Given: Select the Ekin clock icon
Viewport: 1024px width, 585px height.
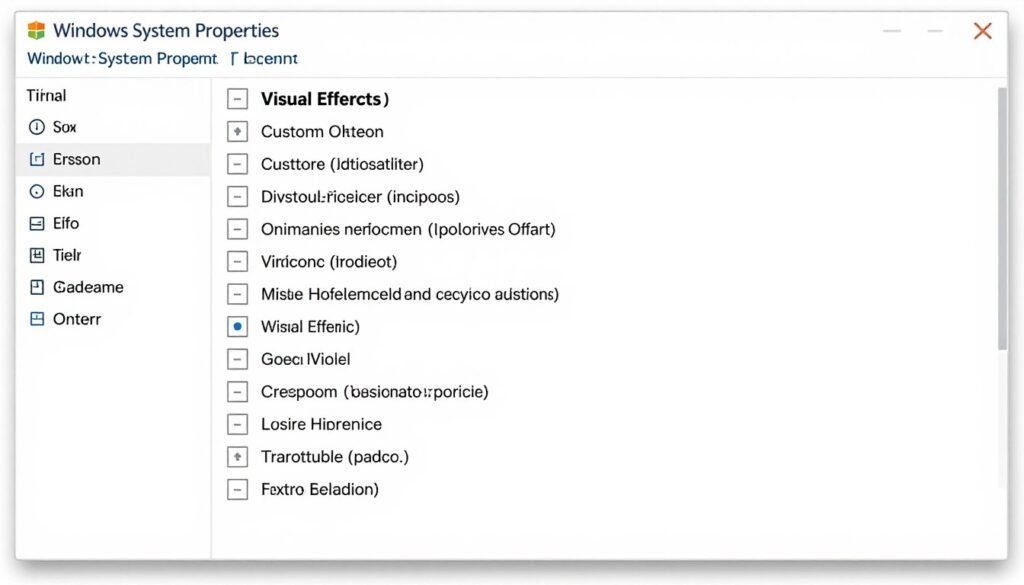Looking at the screenshot, I should point(37,191).
